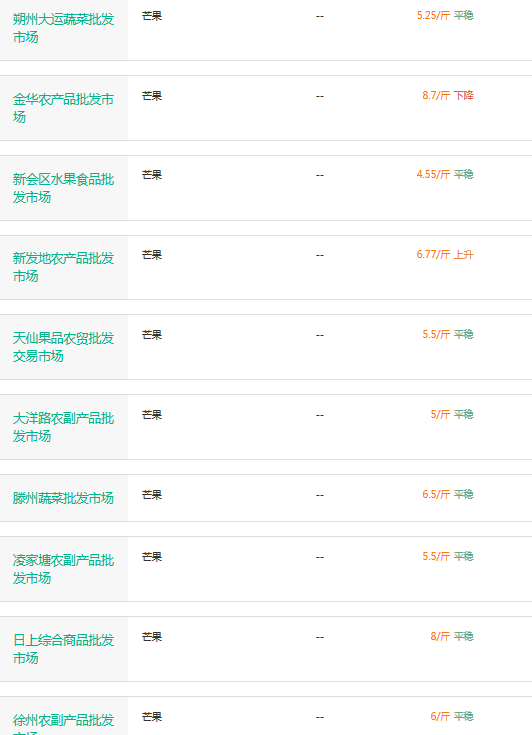
Task: Open 滕州蔬菜批发市场 link
Action: click(63, 498)
